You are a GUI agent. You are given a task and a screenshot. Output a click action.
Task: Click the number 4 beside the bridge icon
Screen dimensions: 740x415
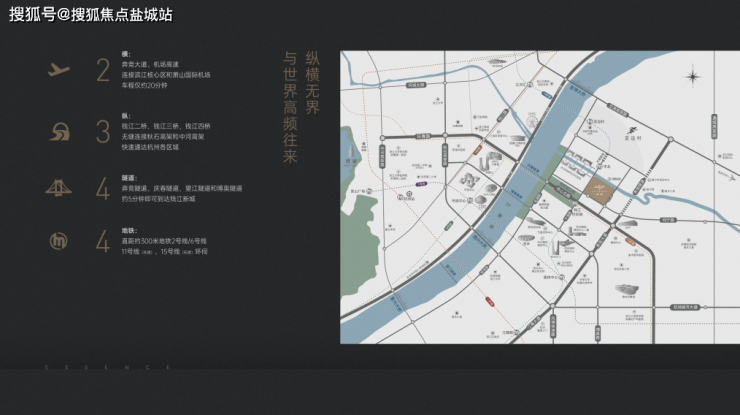[x=102, y=188]
